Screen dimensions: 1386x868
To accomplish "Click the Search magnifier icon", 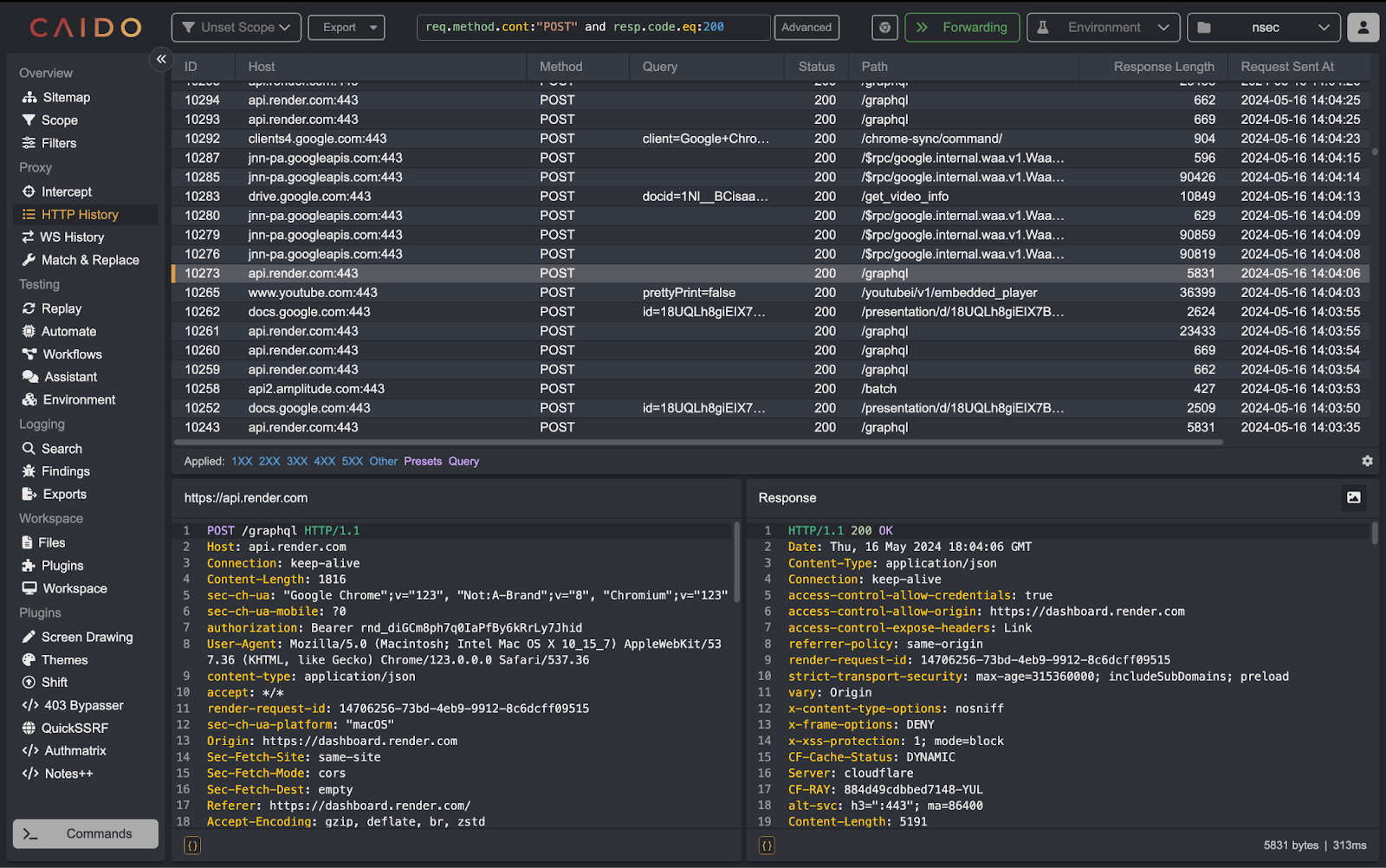I will click(29, 449).
